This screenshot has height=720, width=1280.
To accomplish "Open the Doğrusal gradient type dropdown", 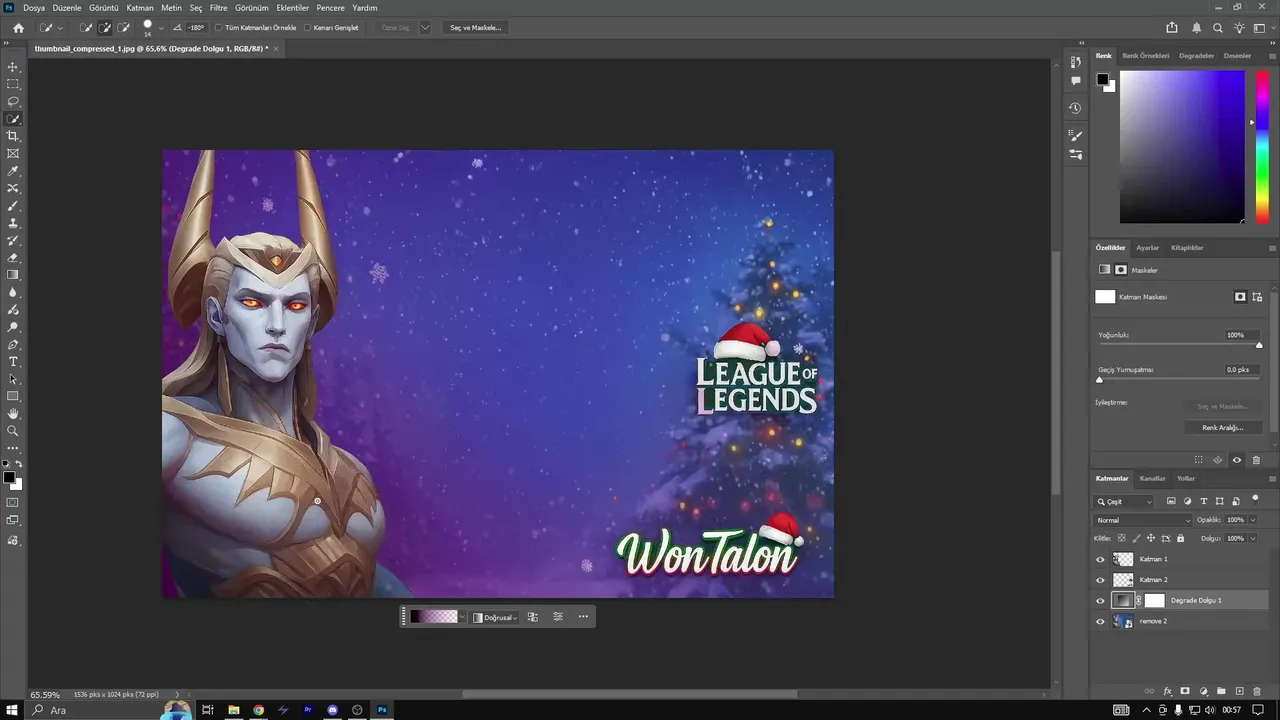I will [x=495, y=617].
